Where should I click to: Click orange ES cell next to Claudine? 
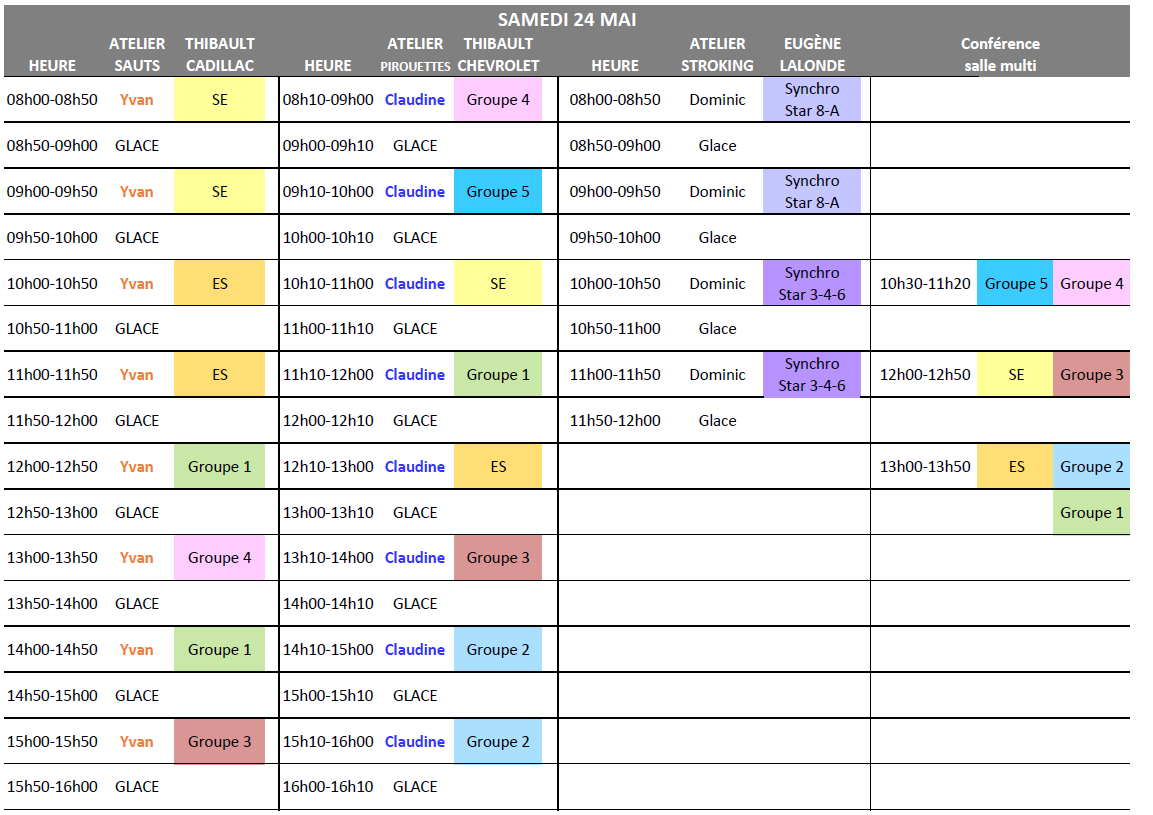[498, 467]
